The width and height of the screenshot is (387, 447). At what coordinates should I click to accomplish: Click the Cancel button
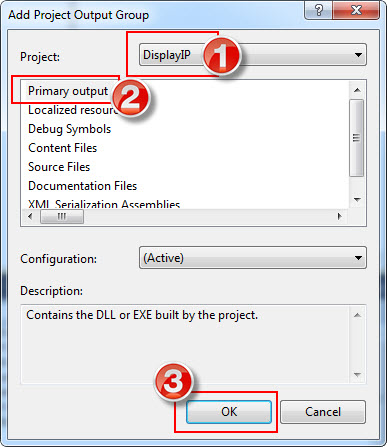tap(323, 412)
